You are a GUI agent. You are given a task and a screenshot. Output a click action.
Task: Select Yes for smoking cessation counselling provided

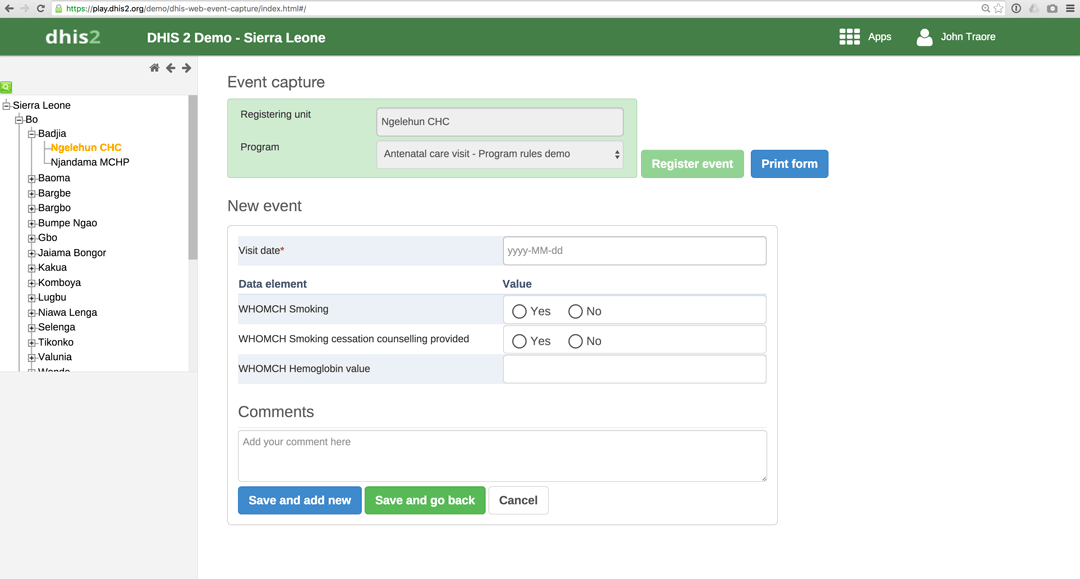pyautogui.click(x=519, y=341)
